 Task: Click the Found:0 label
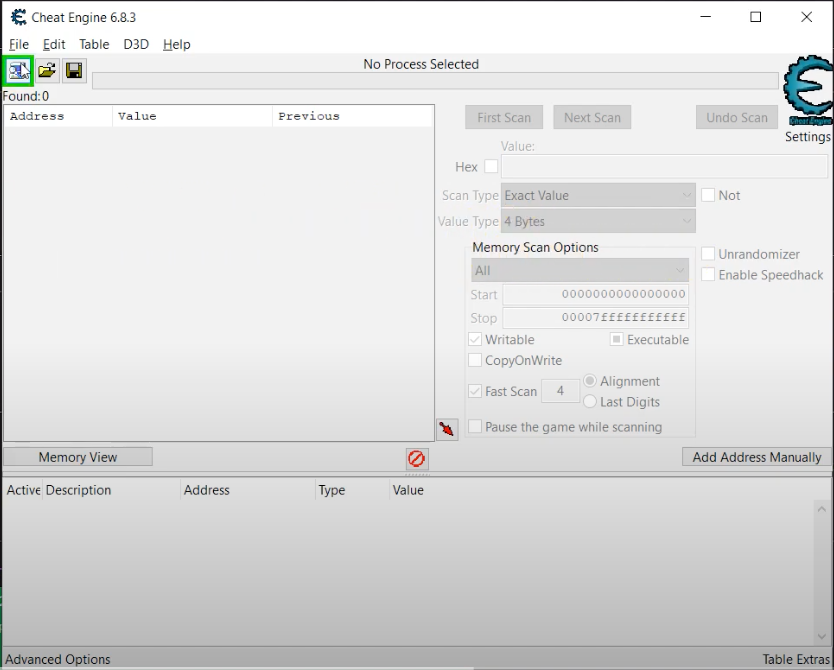click(26, 96)
